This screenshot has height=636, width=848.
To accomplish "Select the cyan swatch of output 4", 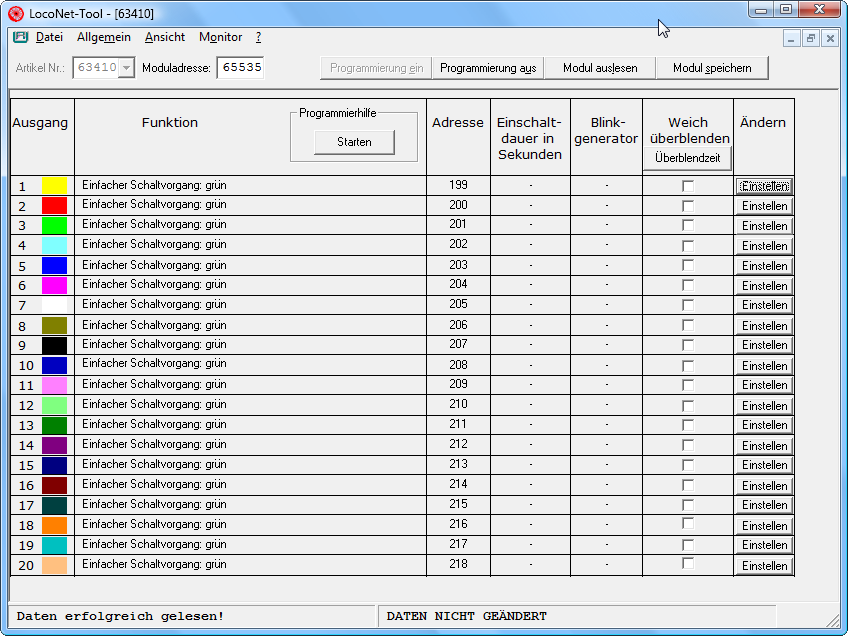I will (x=55, y=245).
